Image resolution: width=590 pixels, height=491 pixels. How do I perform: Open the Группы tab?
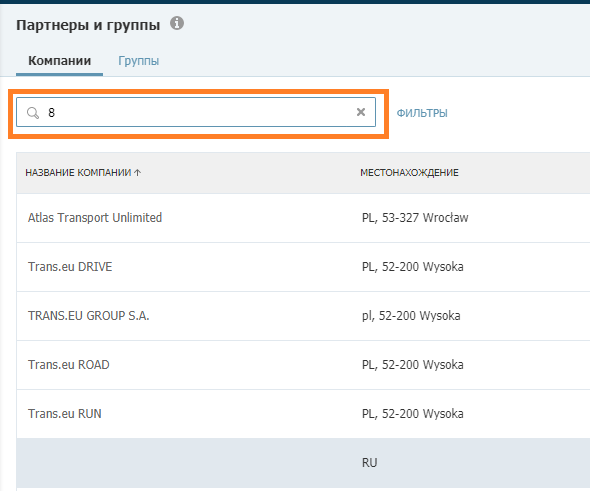click(138, 61)
